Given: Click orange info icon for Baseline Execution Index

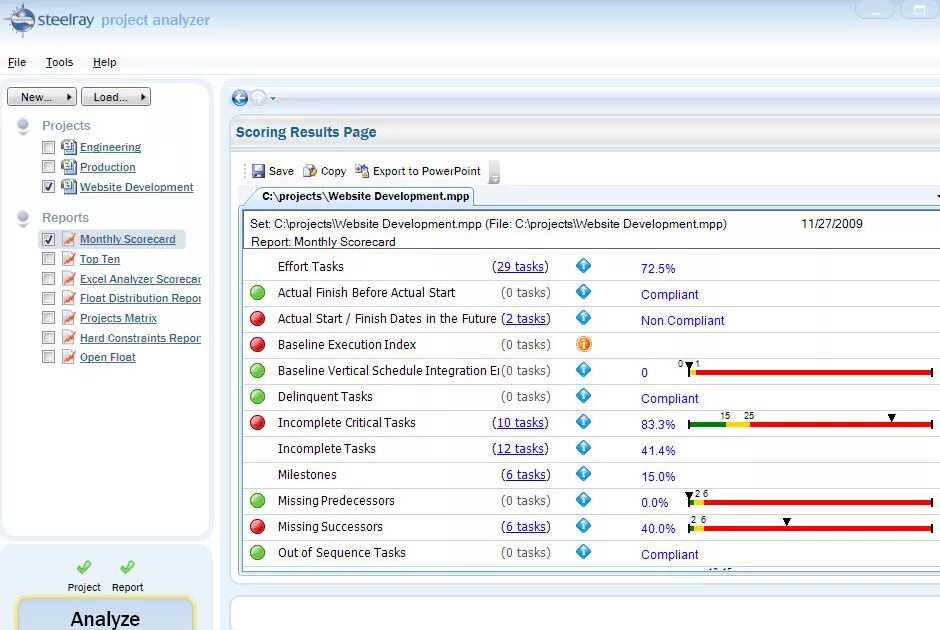Looking at the screenshot, I should [x=583, y=344].
